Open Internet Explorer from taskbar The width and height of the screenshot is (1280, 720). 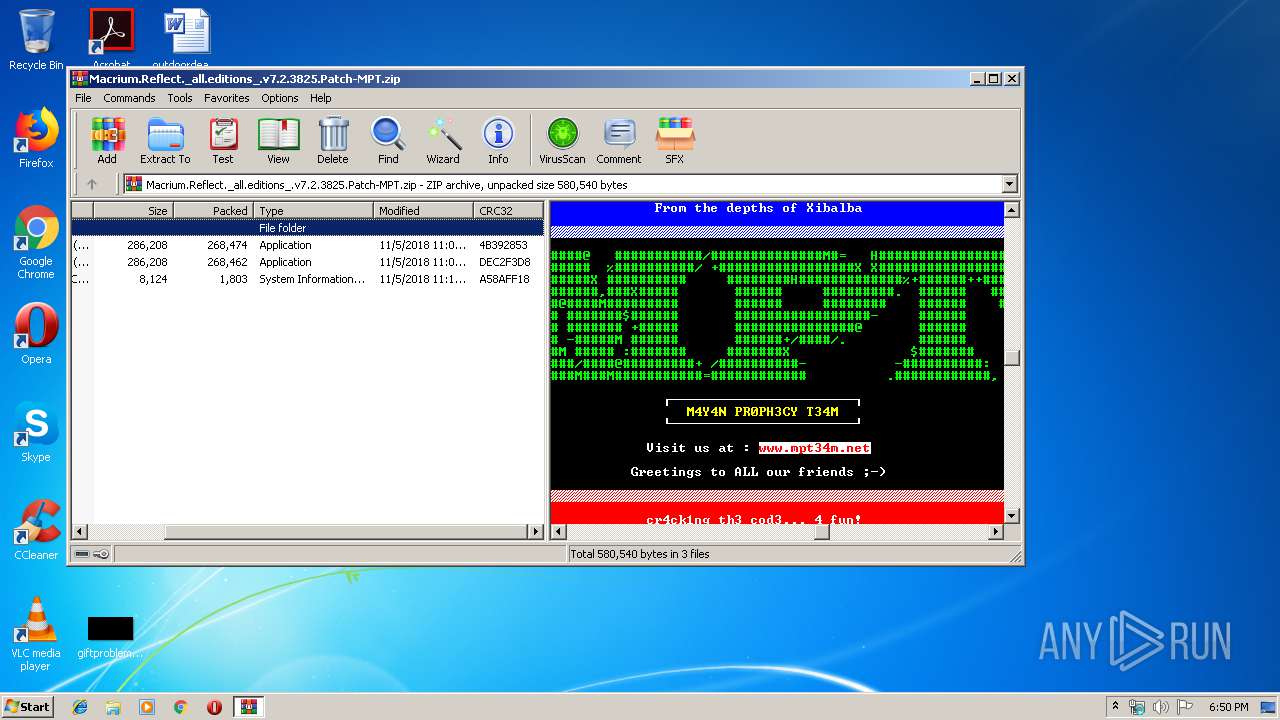[x=80, y=707]
